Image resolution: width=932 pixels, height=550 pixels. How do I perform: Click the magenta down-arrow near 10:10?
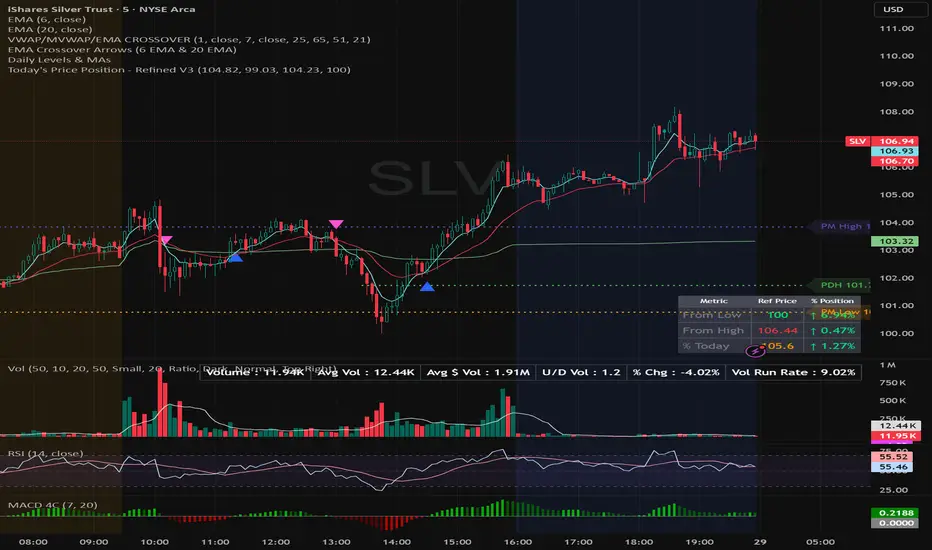(166, 240)
